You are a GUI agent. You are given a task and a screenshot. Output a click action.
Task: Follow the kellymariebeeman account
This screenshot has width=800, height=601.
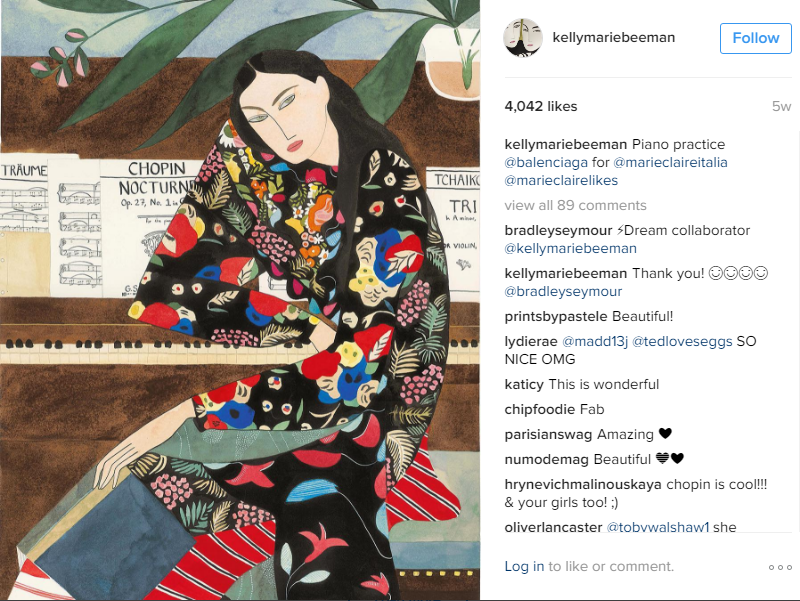click(756, 38)
